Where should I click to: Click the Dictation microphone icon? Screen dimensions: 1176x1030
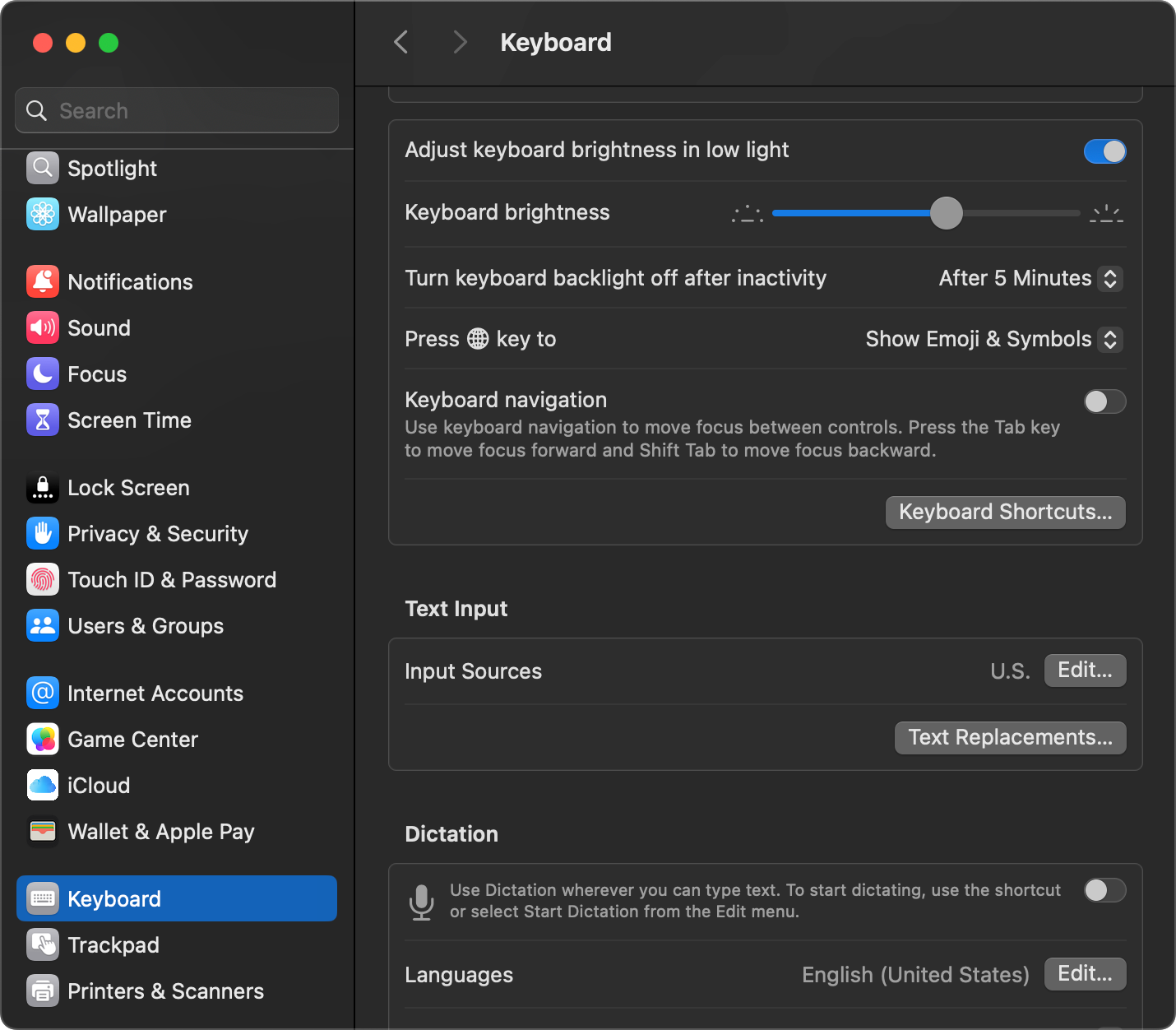[x=422, y=902]
